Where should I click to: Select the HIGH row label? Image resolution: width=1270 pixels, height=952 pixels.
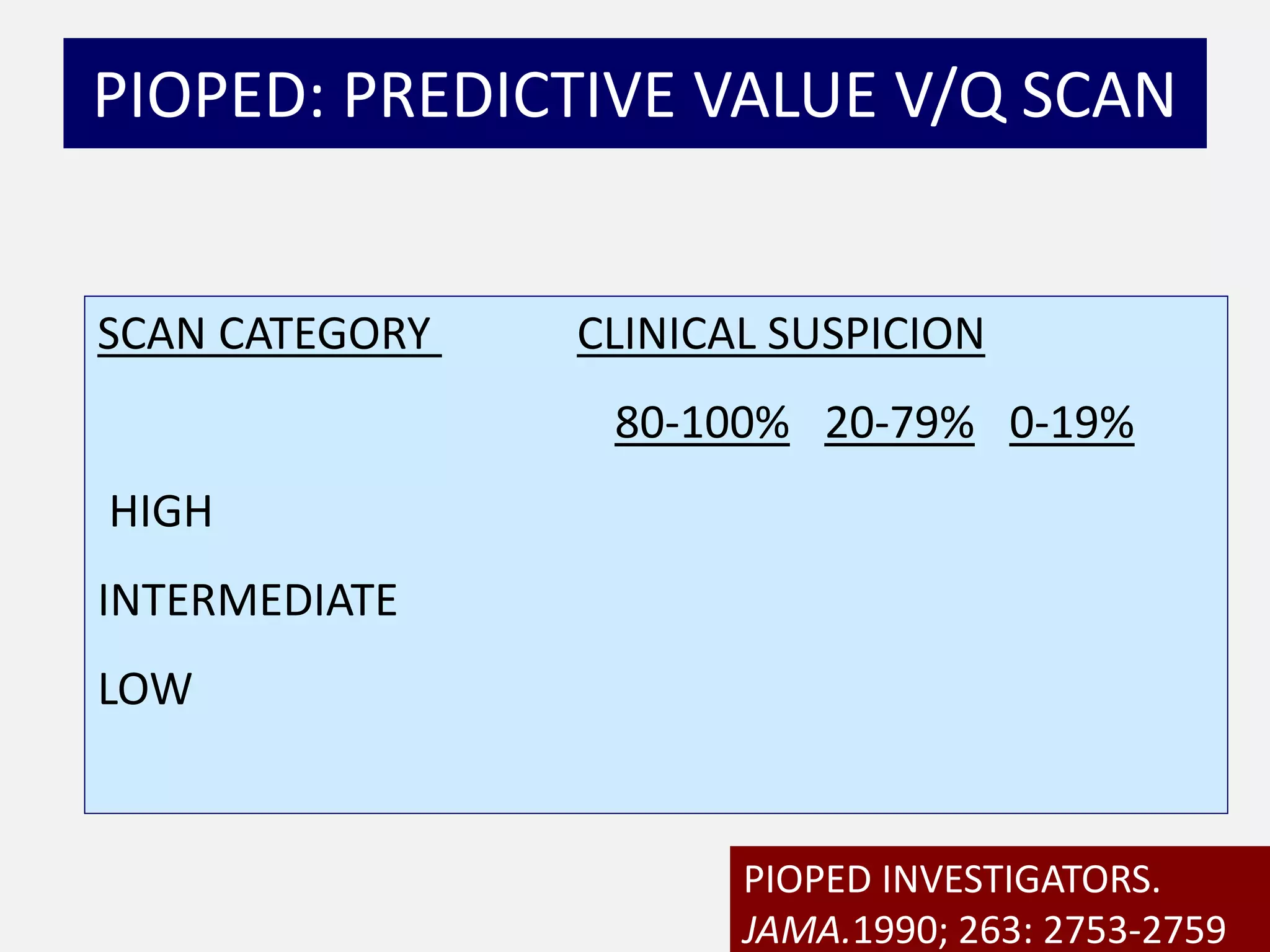(161, 512)
